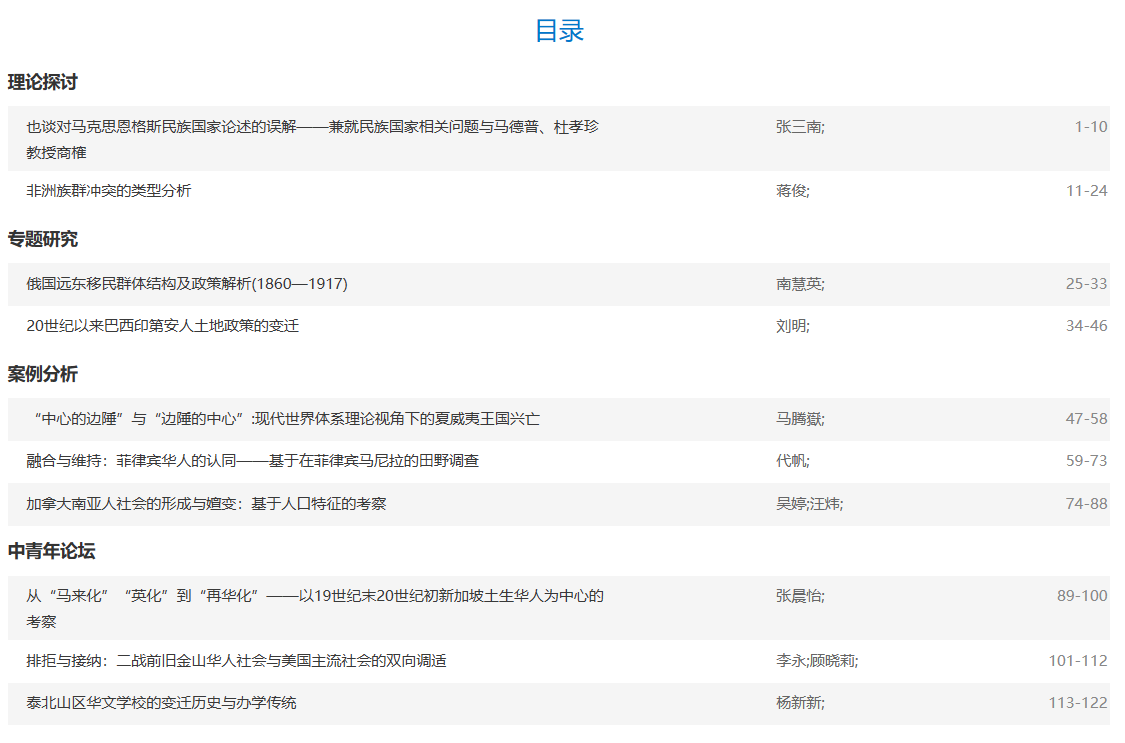The width and height of the screenshot is (1125, 743).
Task: Click co-author name 顾晓莉
Action: (833, 661)
